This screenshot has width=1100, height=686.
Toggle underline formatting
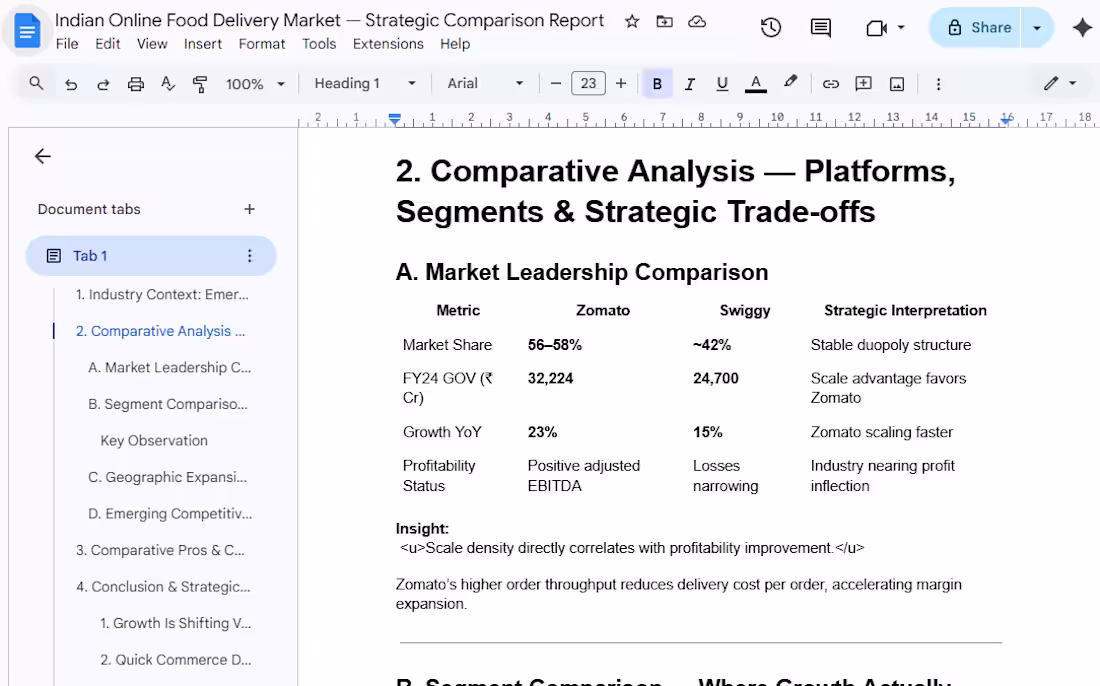(722, 84)
